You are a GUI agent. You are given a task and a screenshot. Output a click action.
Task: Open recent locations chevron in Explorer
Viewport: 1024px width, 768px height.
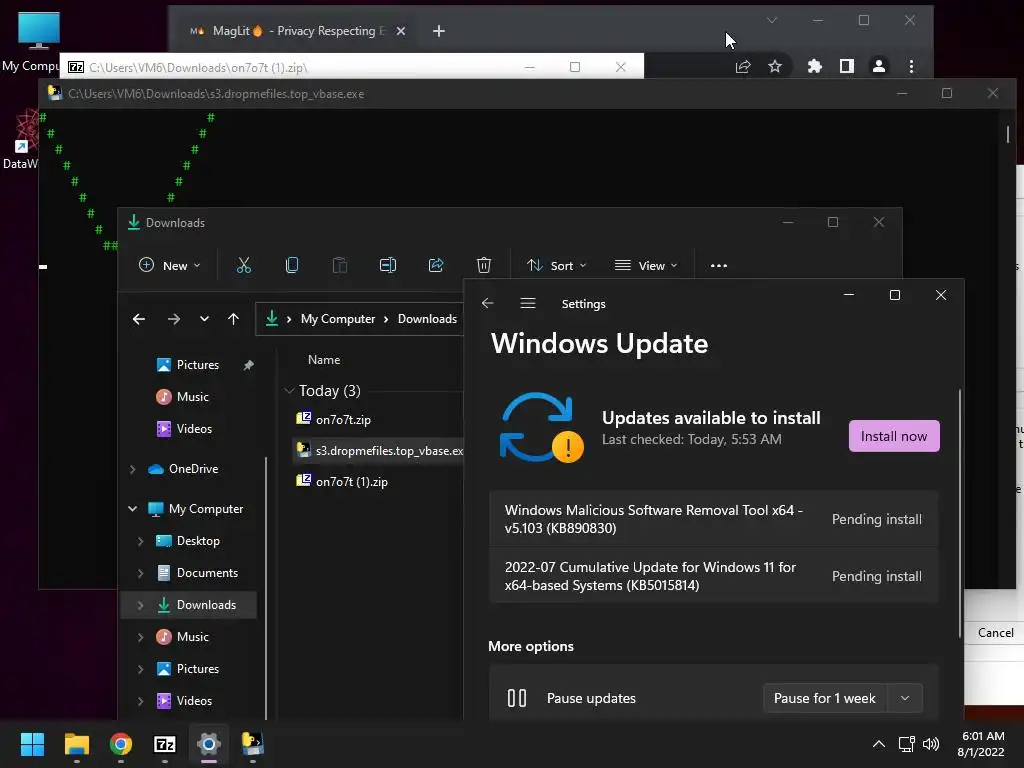pos(204,319)
